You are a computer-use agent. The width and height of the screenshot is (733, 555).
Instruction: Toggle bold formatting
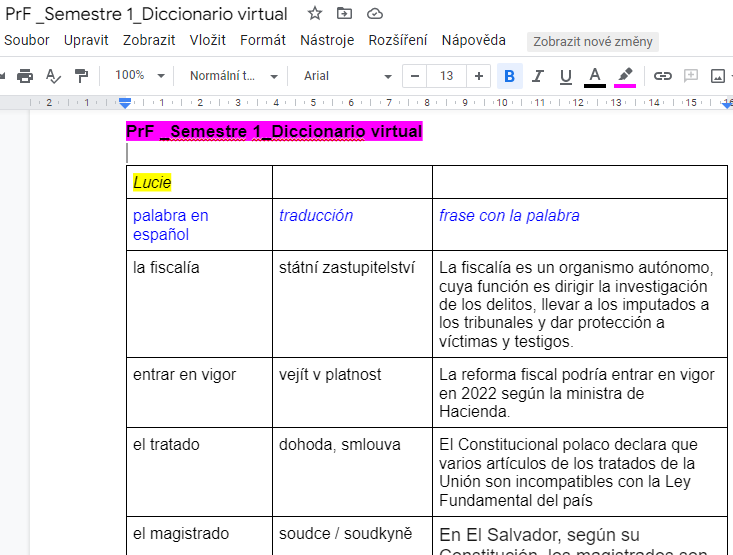point(510,76)
